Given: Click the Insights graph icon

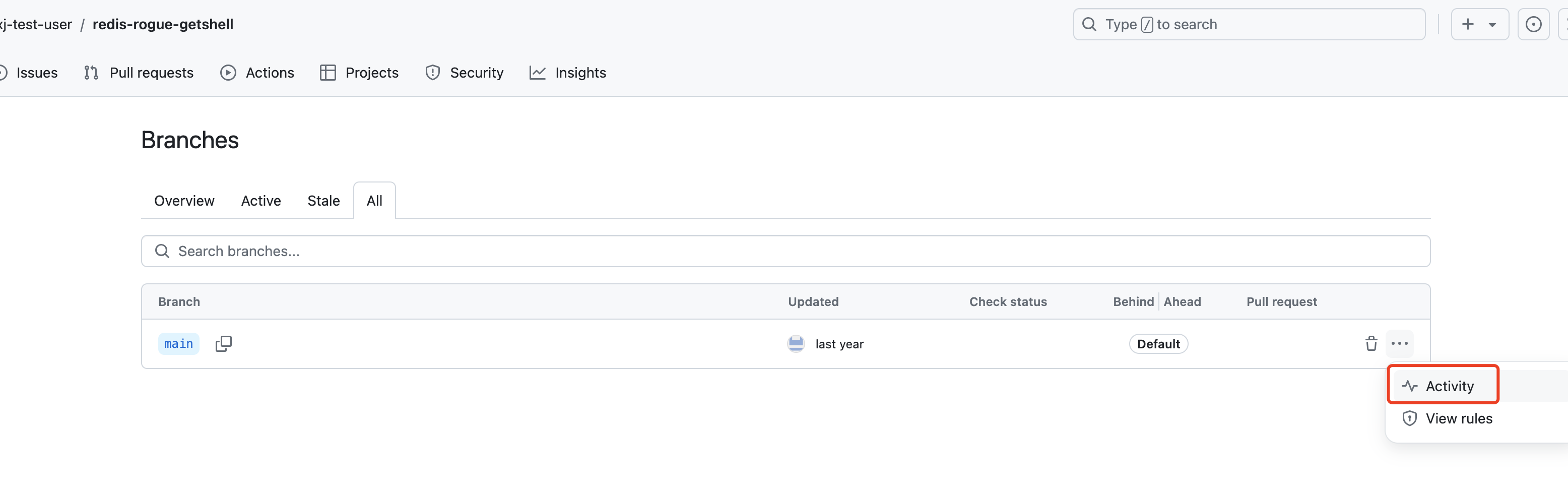Looking at the screenshot, I should coord(538,73).
